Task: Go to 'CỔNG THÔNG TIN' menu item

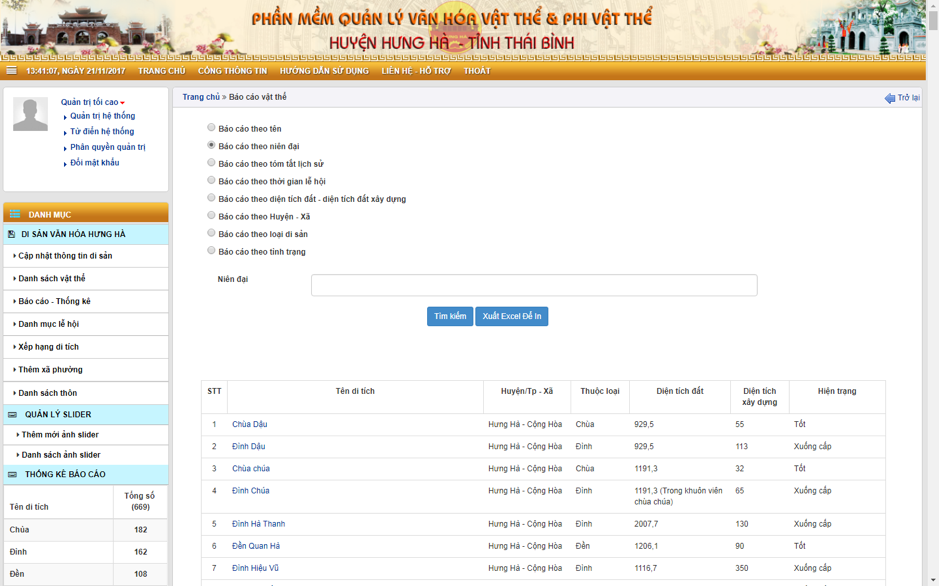Action: [232, 71]
